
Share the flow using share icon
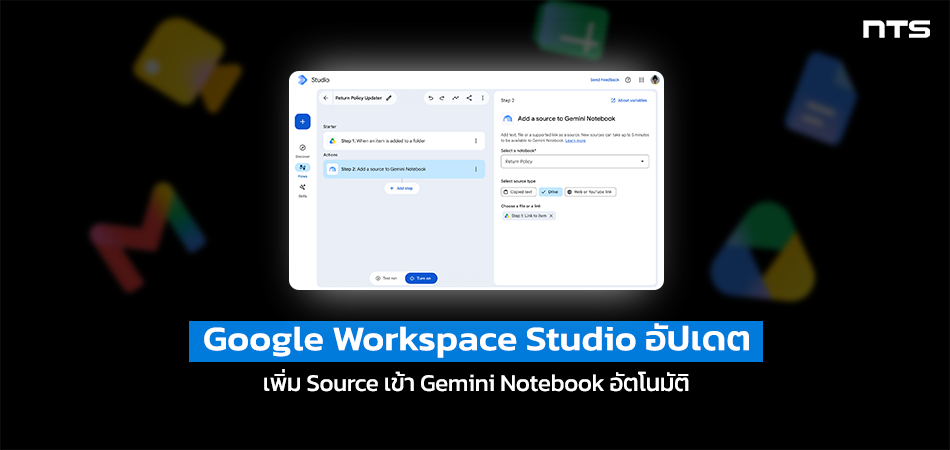[x=469, y=98]
